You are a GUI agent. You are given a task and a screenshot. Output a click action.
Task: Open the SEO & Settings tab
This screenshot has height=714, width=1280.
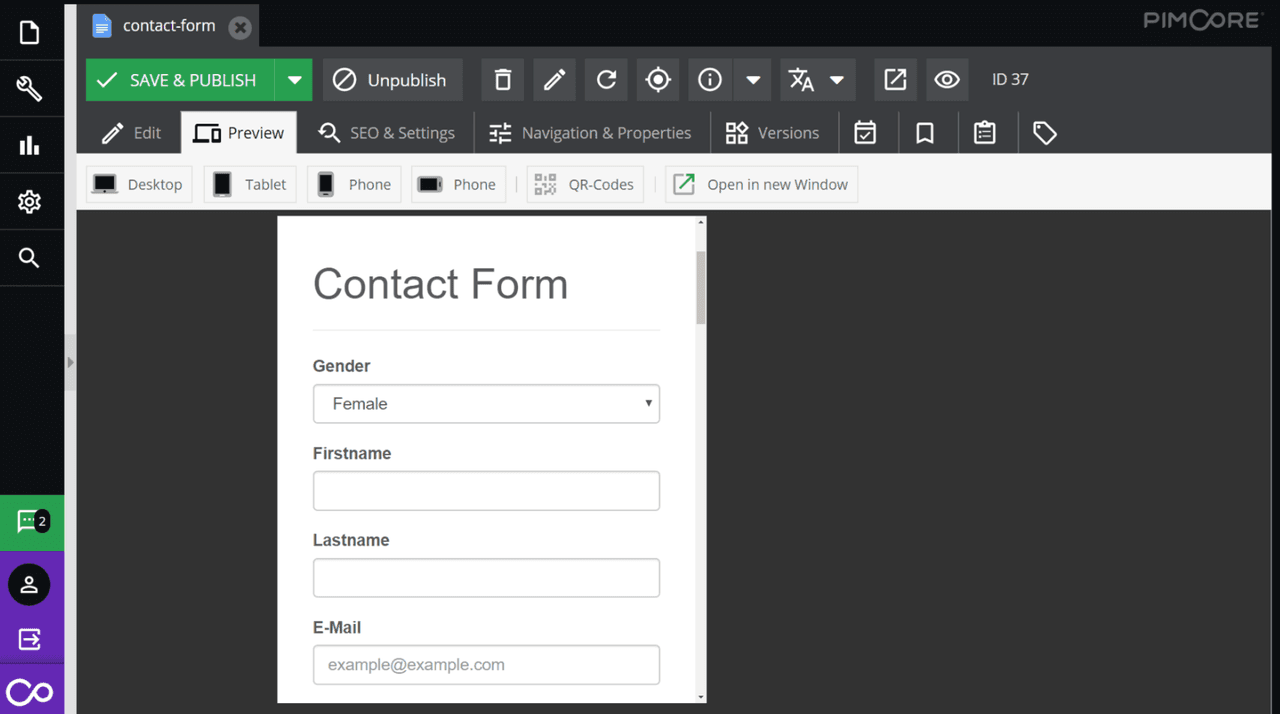coord(386,133)
